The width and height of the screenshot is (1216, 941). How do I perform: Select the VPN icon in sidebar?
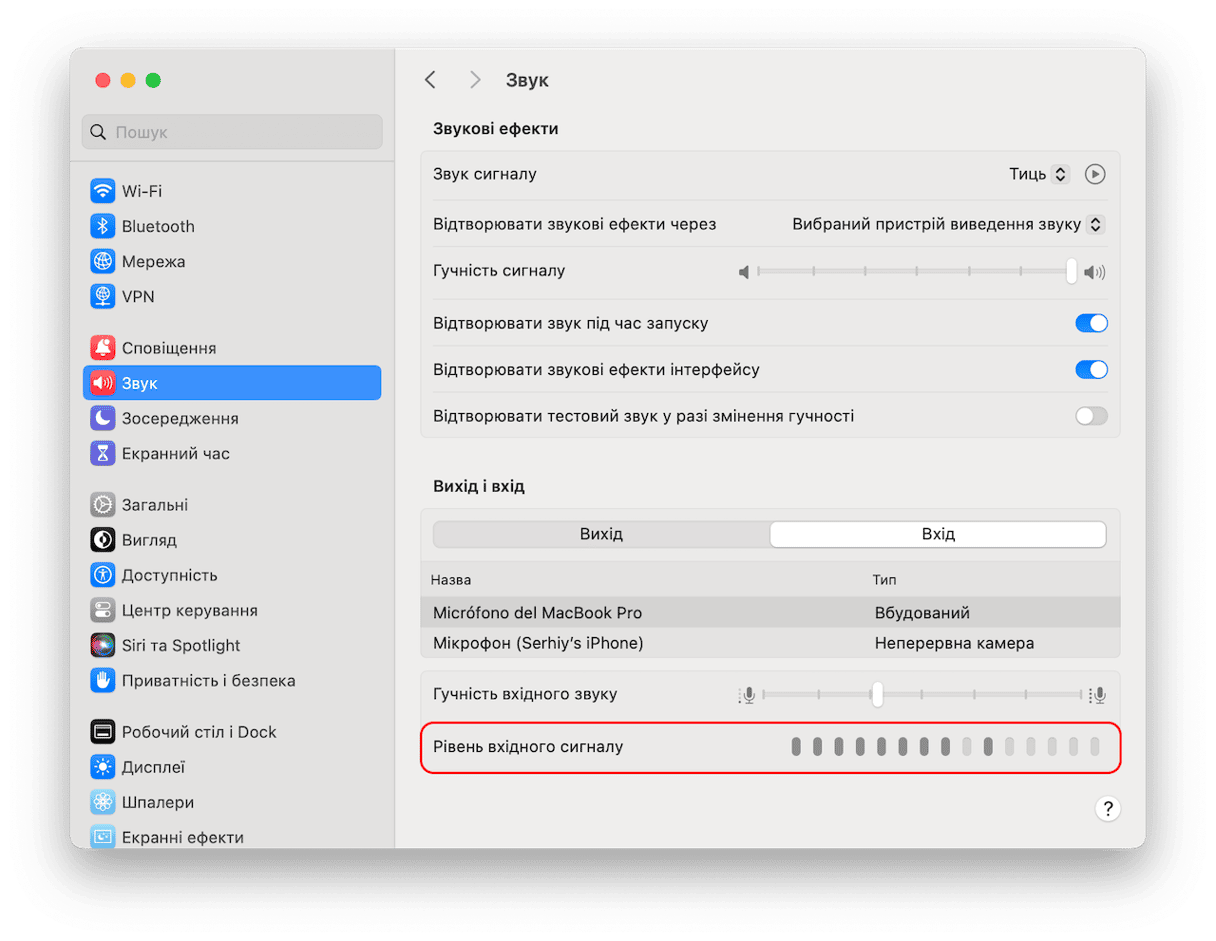102,297
